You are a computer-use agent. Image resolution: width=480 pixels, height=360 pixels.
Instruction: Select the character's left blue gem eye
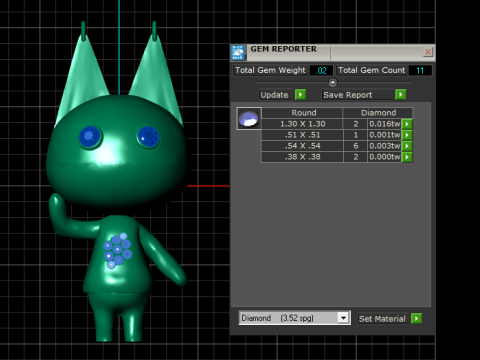[90, 136]
